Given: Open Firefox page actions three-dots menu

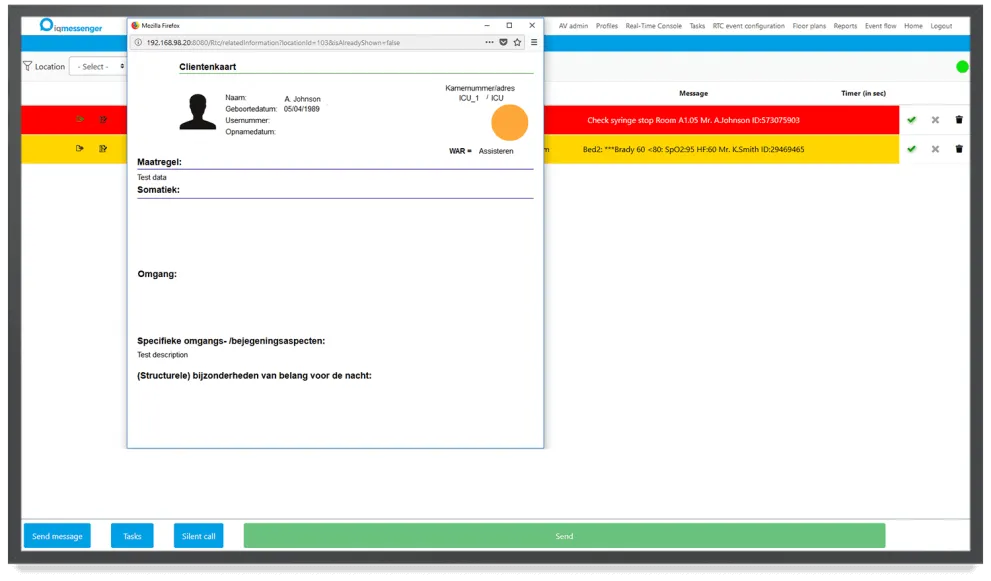Looking at the screenshot, I should [489, 42].
